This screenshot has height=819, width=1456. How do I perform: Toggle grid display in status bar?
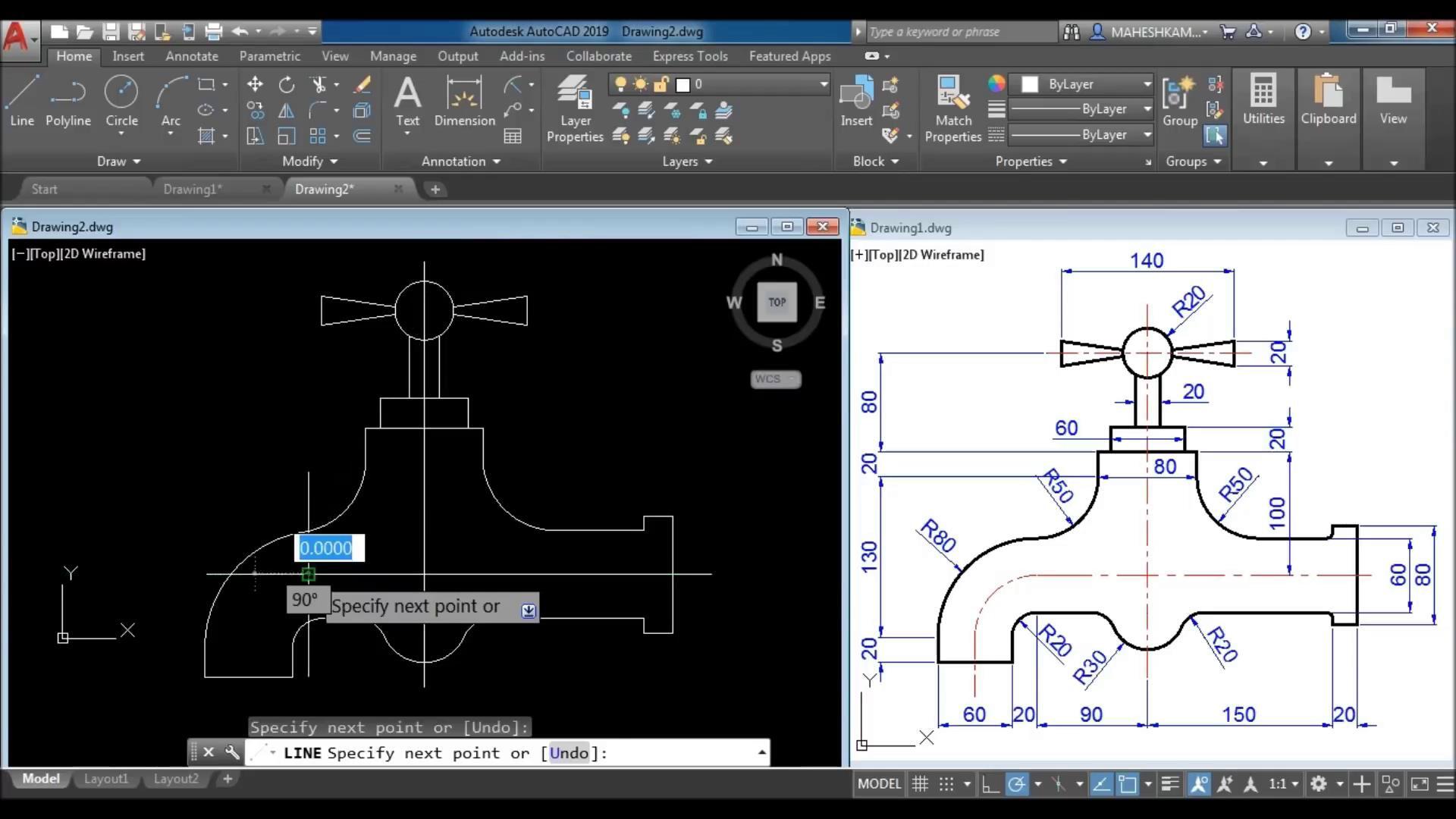point(920,784)
